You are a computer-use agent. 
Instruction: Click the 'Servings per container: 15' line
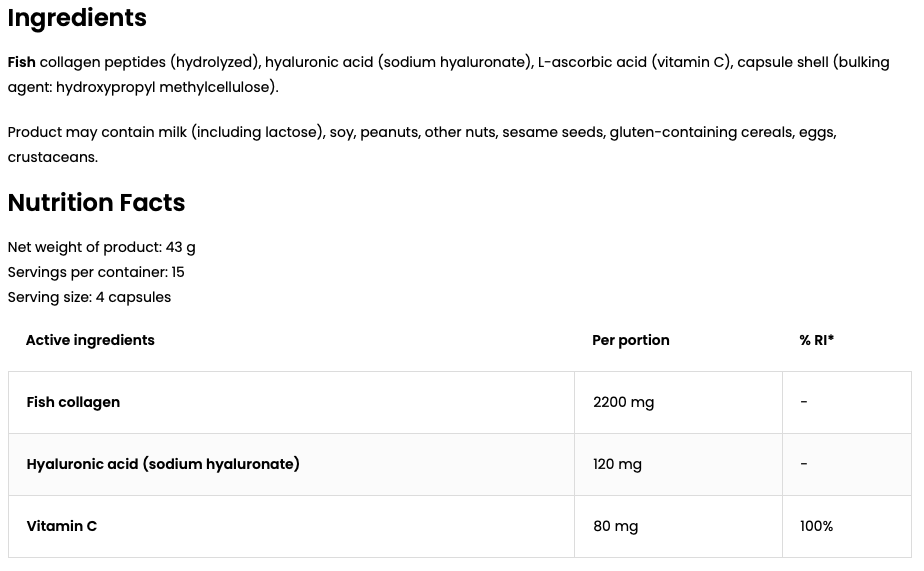tap(96, 272)
